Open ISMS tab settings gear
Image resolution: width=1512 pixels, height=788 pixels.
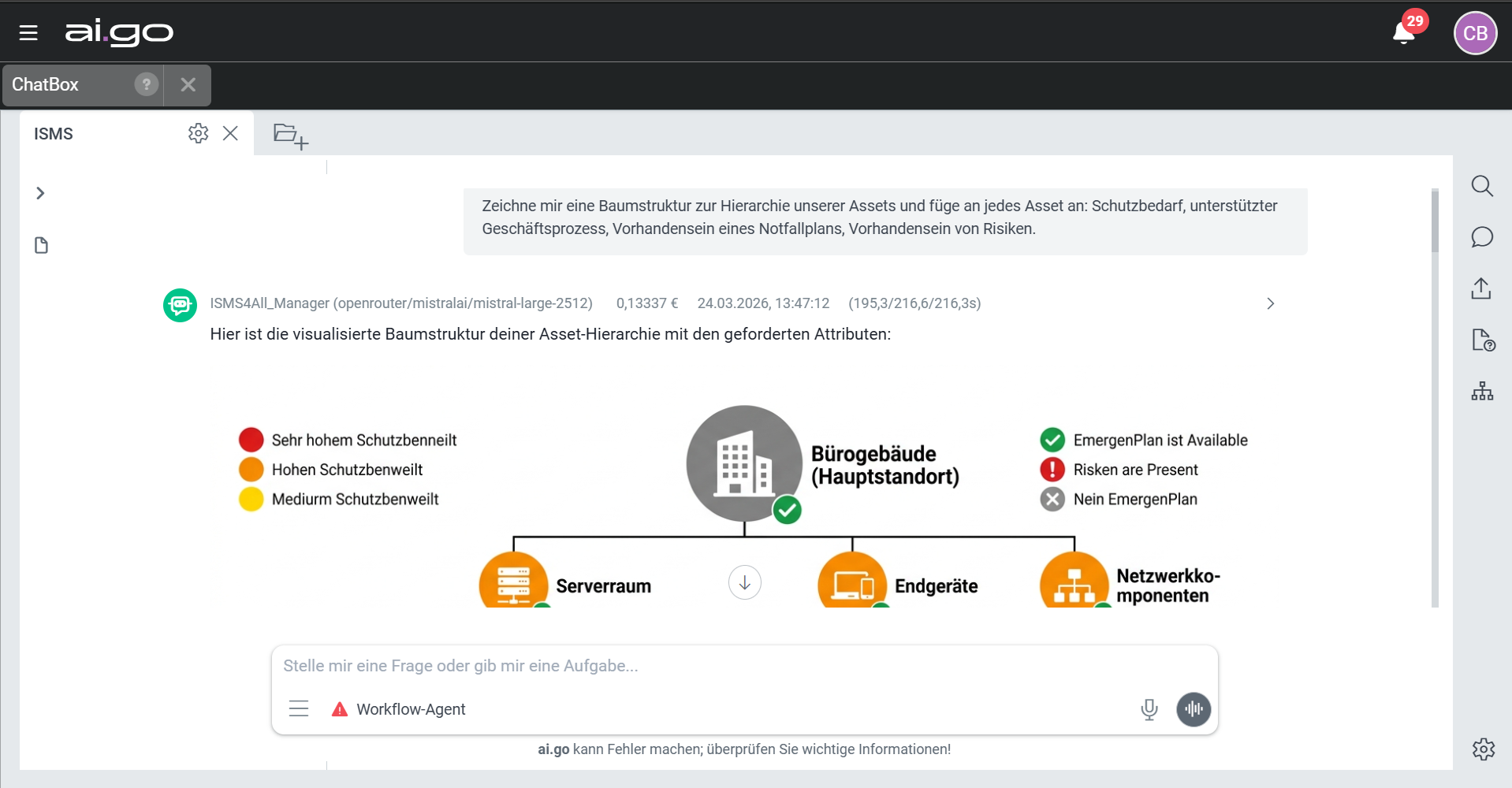tap(198, 133)
